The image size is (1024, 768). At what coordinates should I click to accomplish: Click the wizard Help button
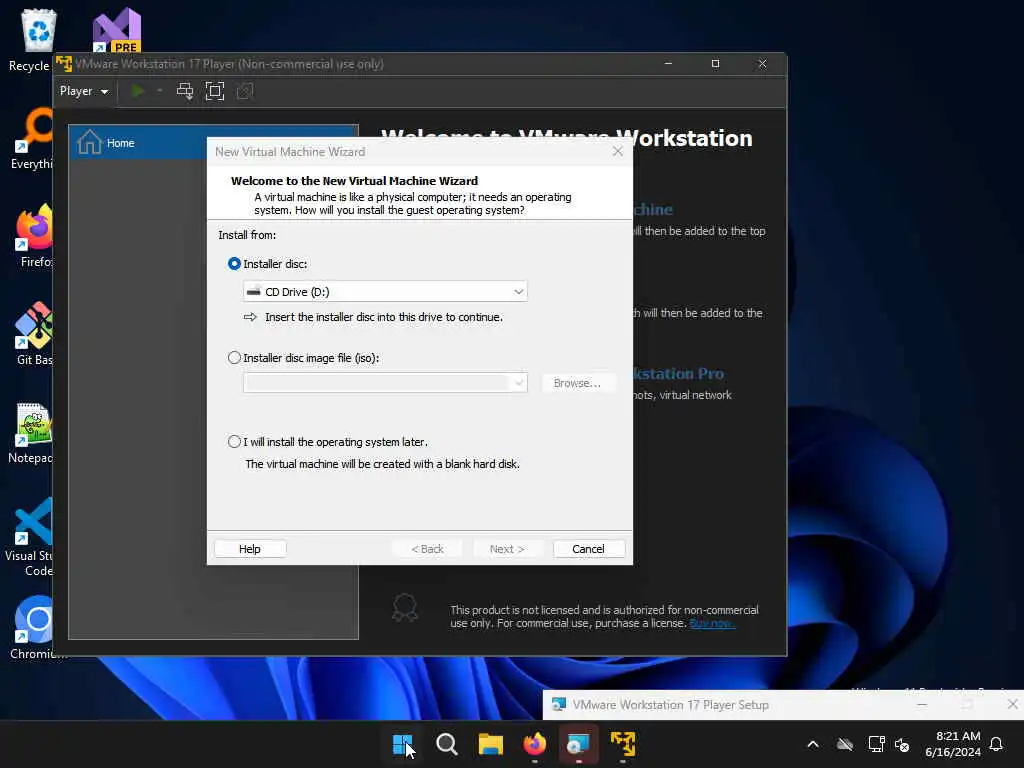pos(250,549)
